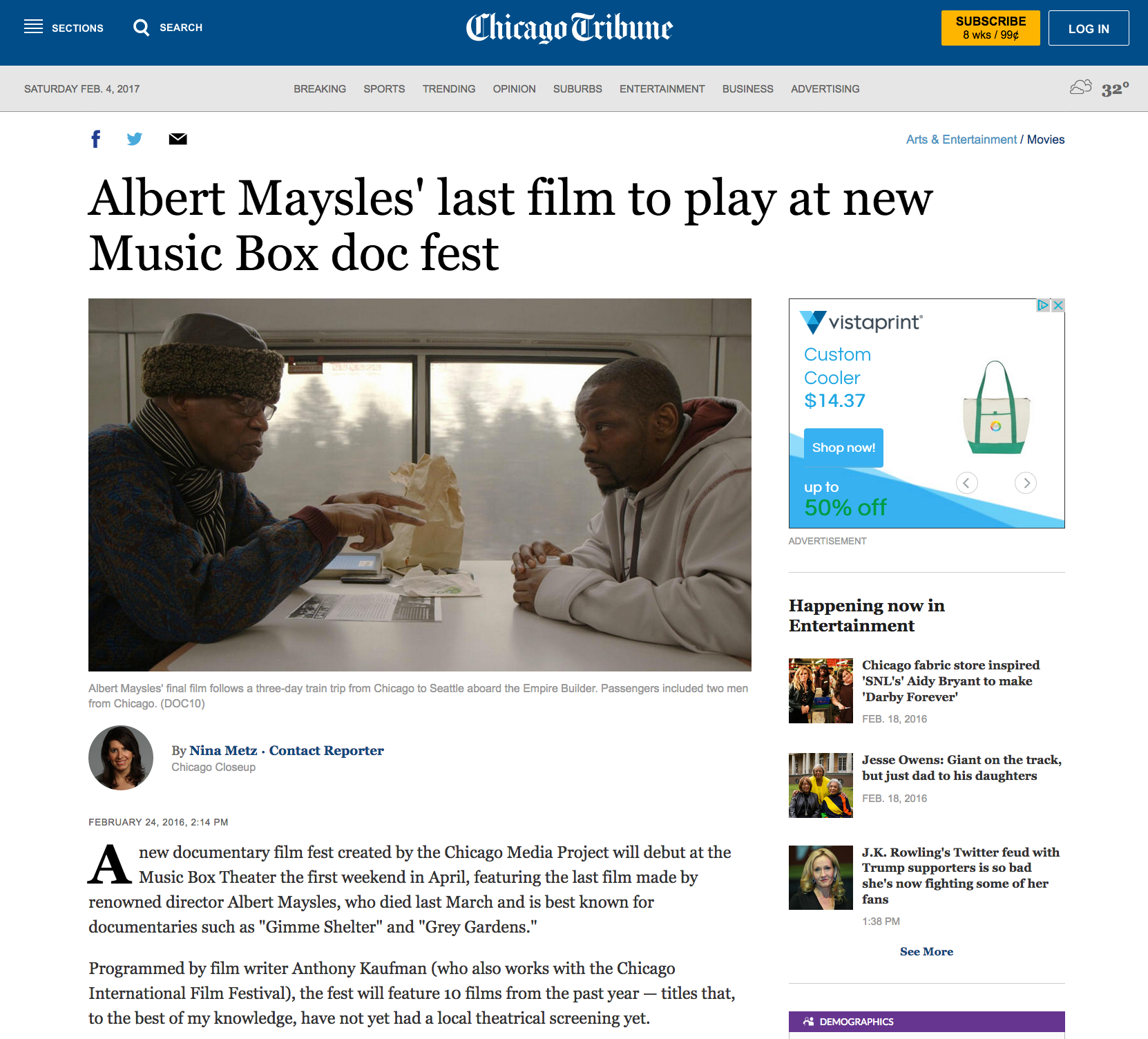Click the Log In button

click(1089, 28)
